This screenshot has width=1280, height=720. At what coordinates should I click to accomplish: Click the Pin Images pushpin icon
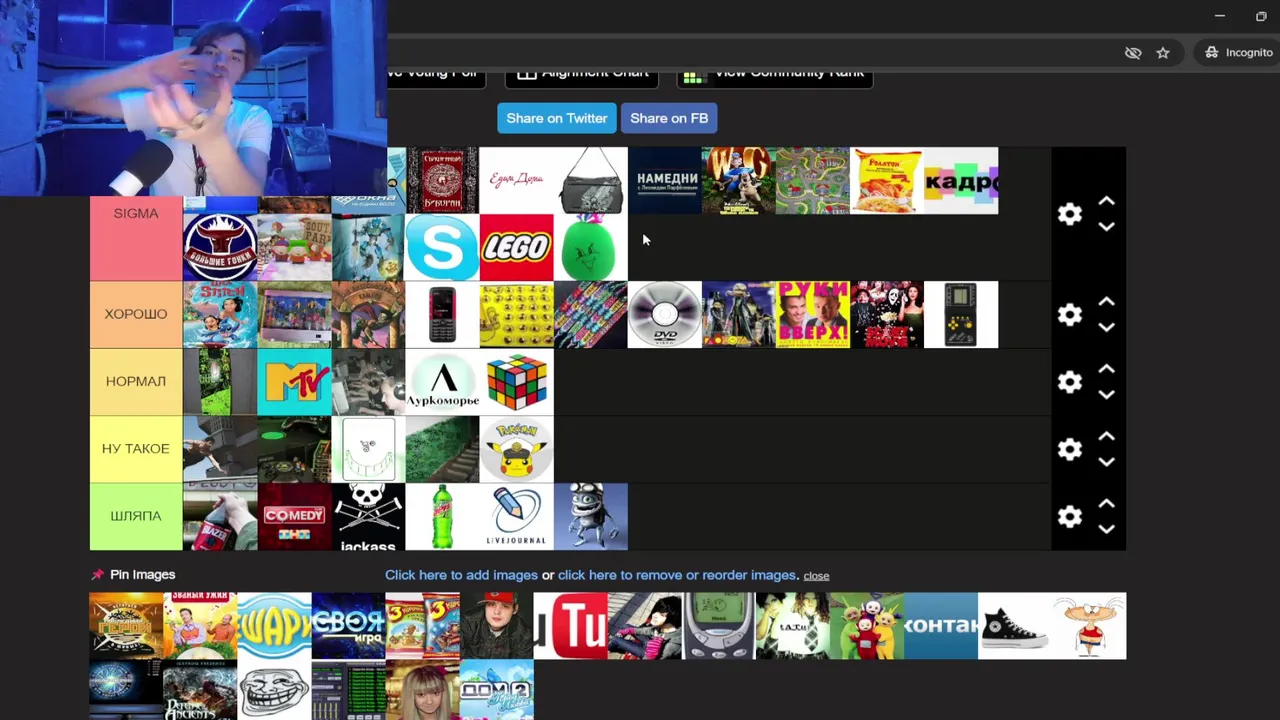(x=97, y=575)
